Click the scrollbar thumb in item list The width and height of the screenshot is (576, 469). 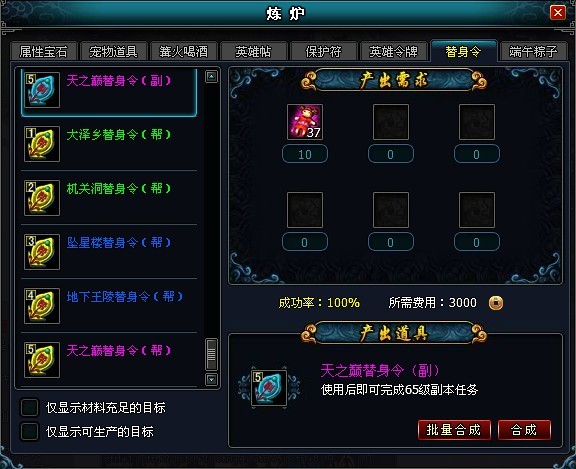point(211,354)
